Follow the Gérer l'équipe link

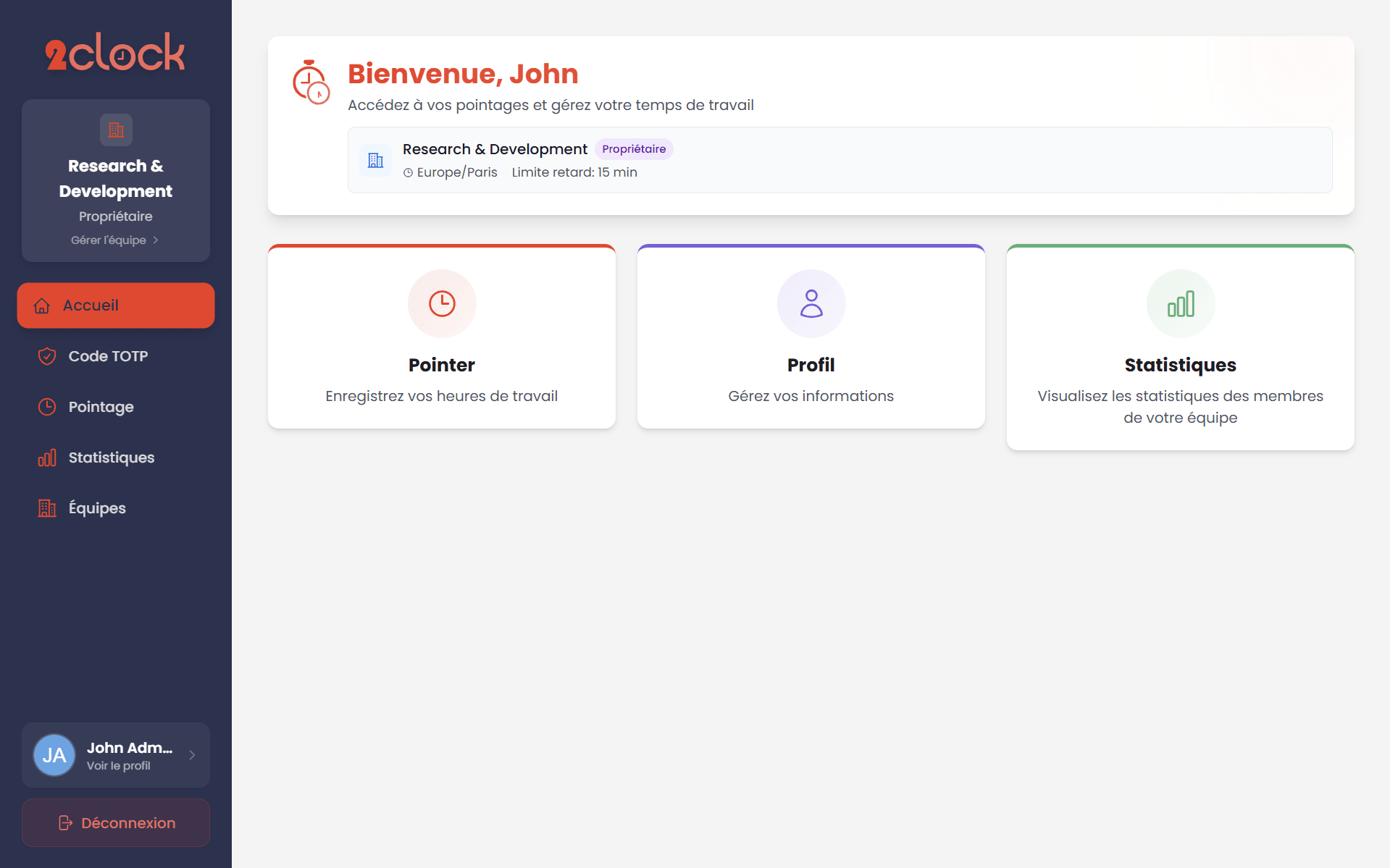pos(109,240)
